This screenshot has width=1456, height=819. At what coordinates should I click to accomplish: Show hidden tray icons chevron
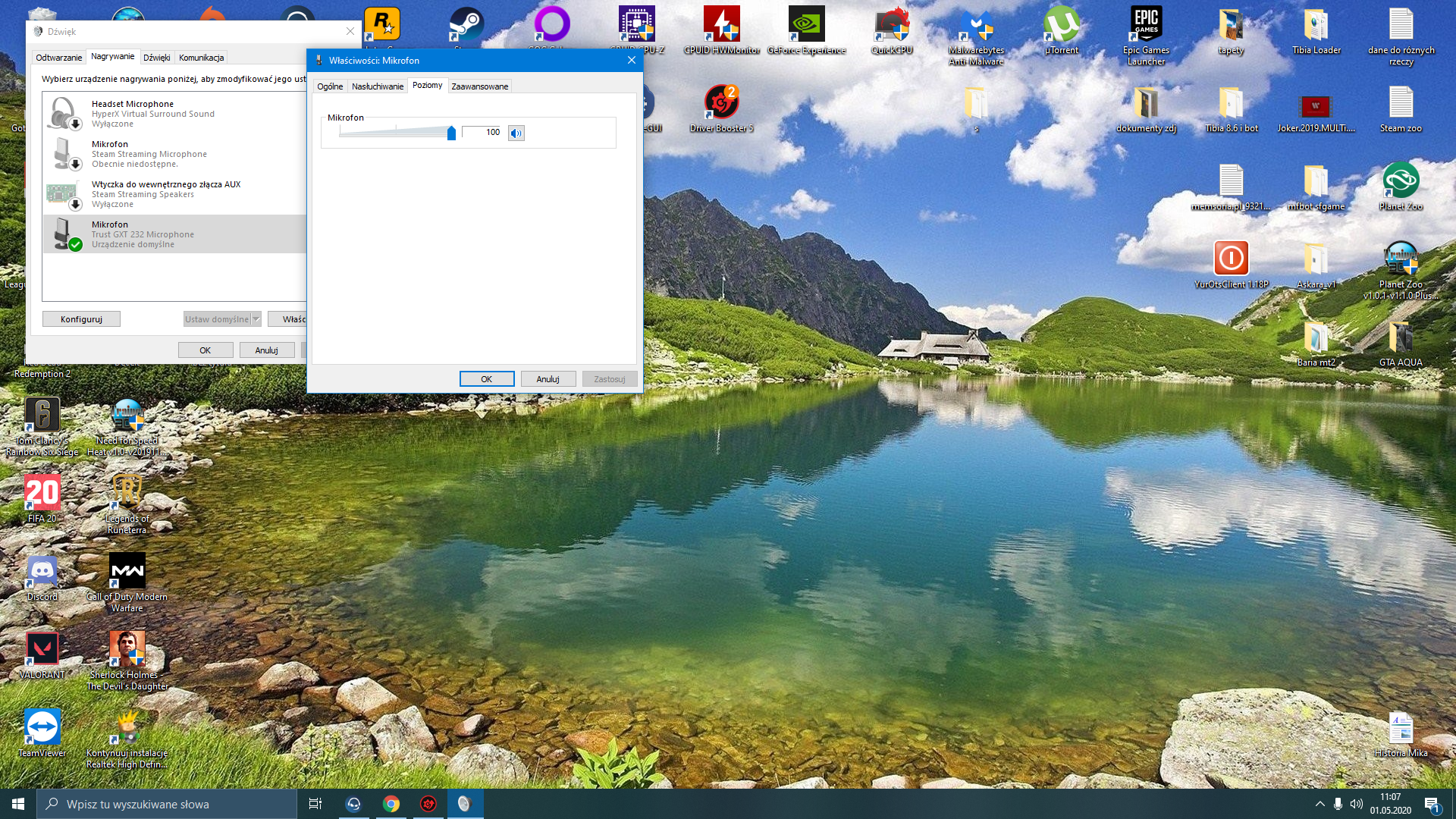[x=1319, y=804]
